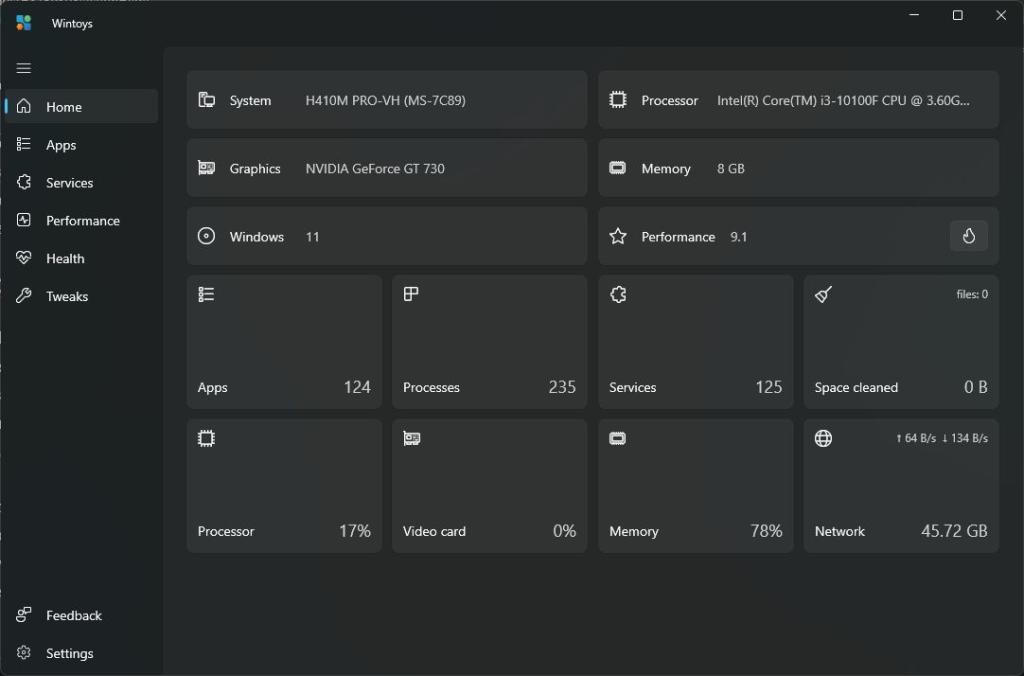Click the Windows 11 info tile
Screen dimensions: 1024x676
pos(386,236)
